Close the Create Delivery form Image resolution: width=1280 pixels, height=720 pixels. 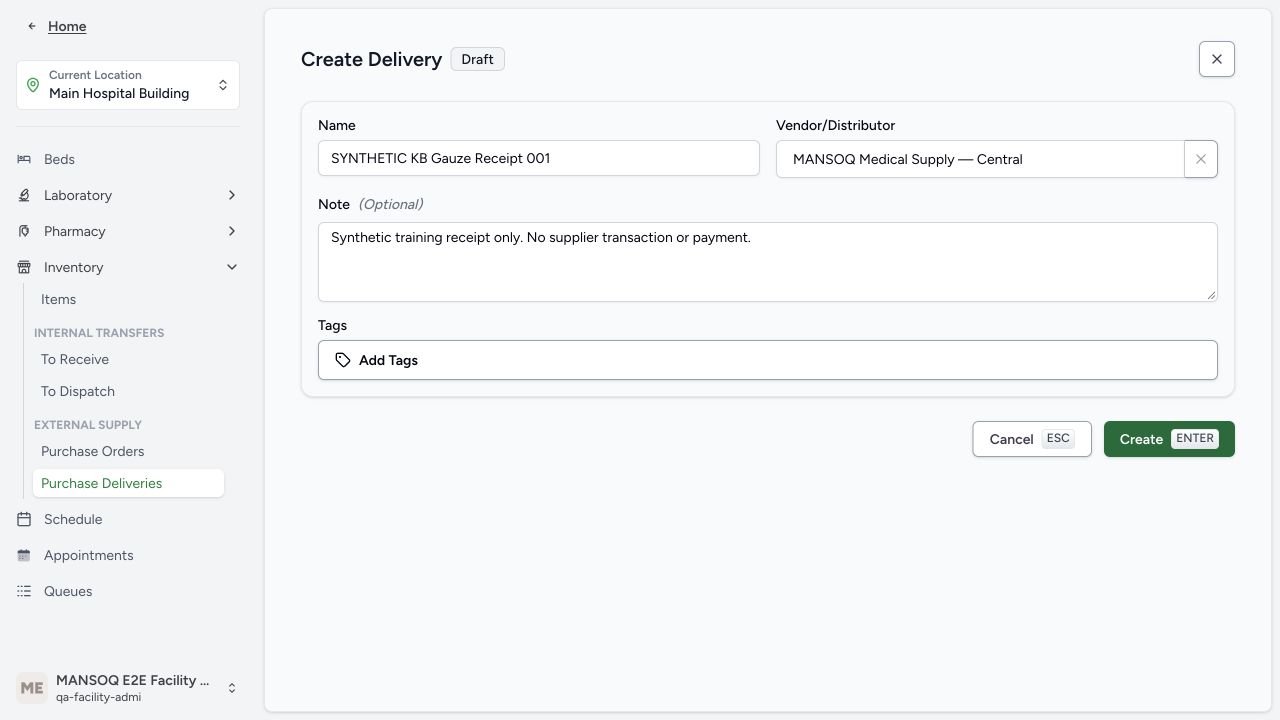point(1217,59)
